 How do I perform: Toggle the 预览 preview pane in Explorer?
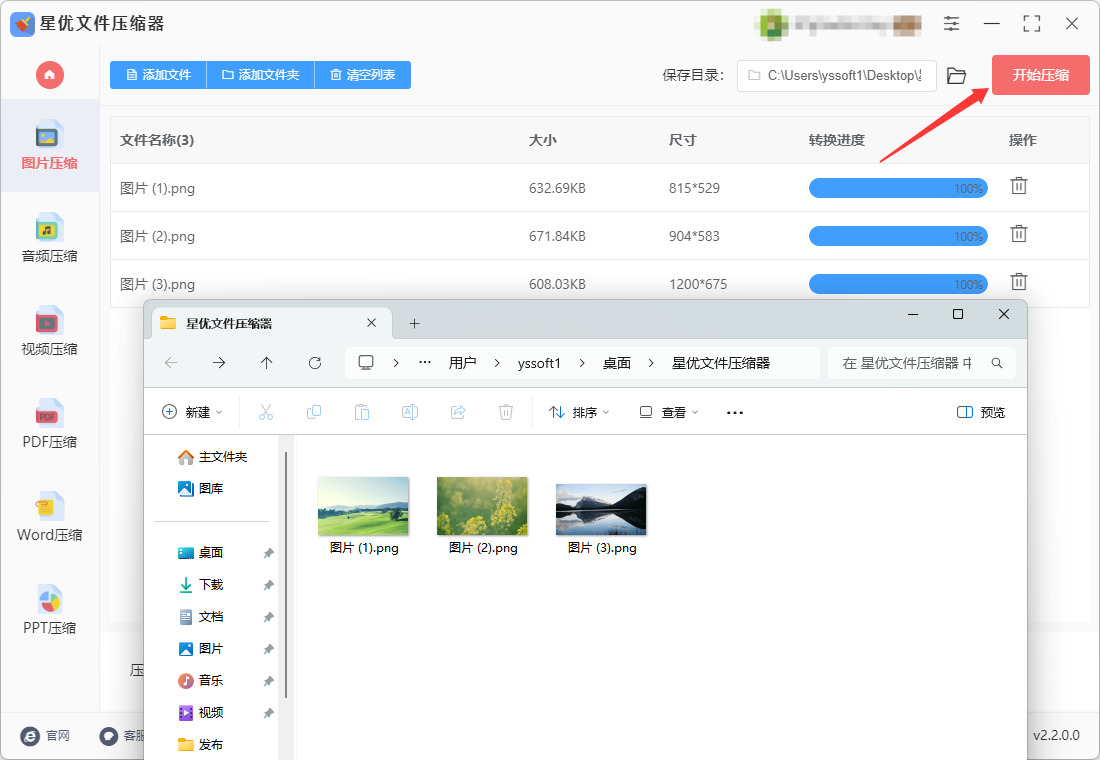pyautogui.click(x=981, y=412)
